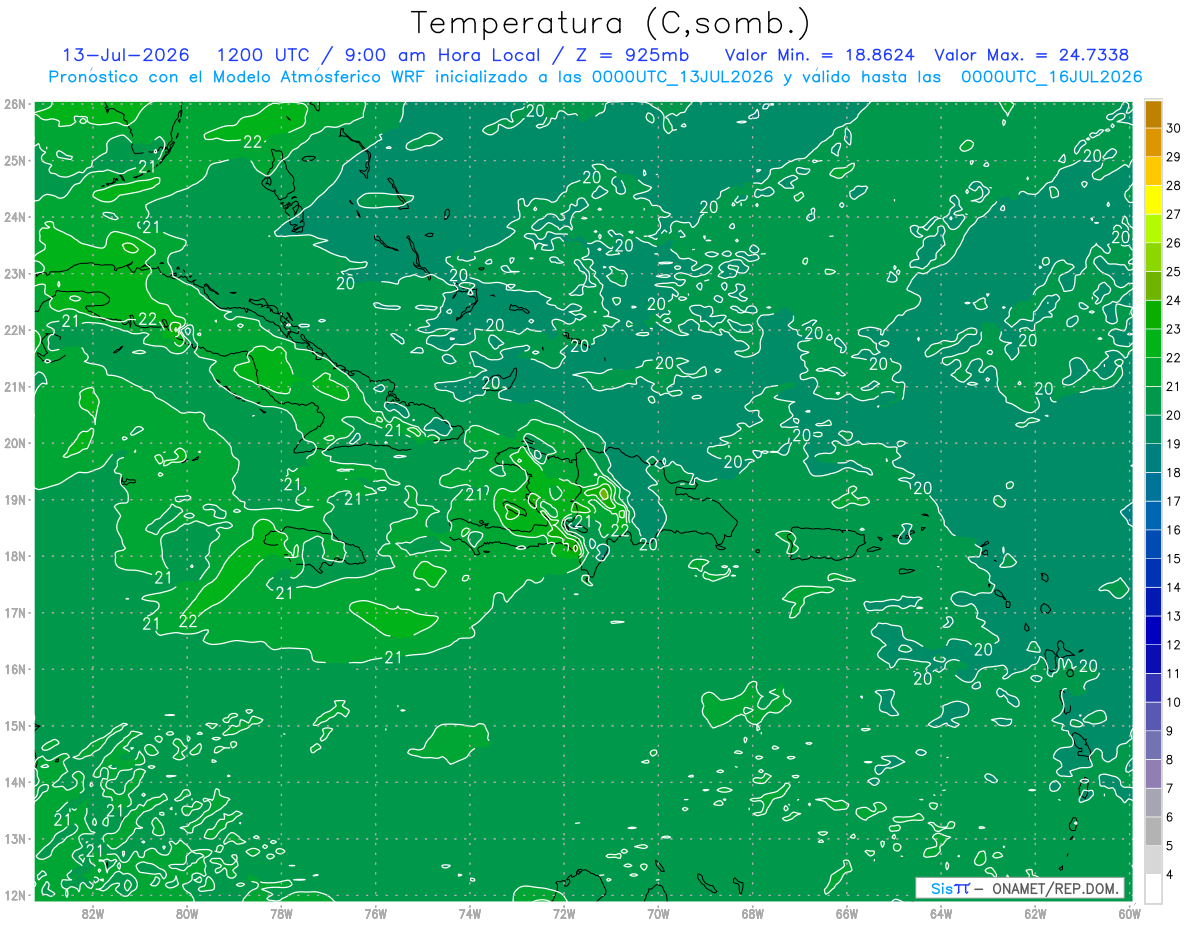Image resolution: width=1200 pixels, height=927 pixels.
Task: Click the '16N' latitude axis label
Action: [x=14, y=669]
